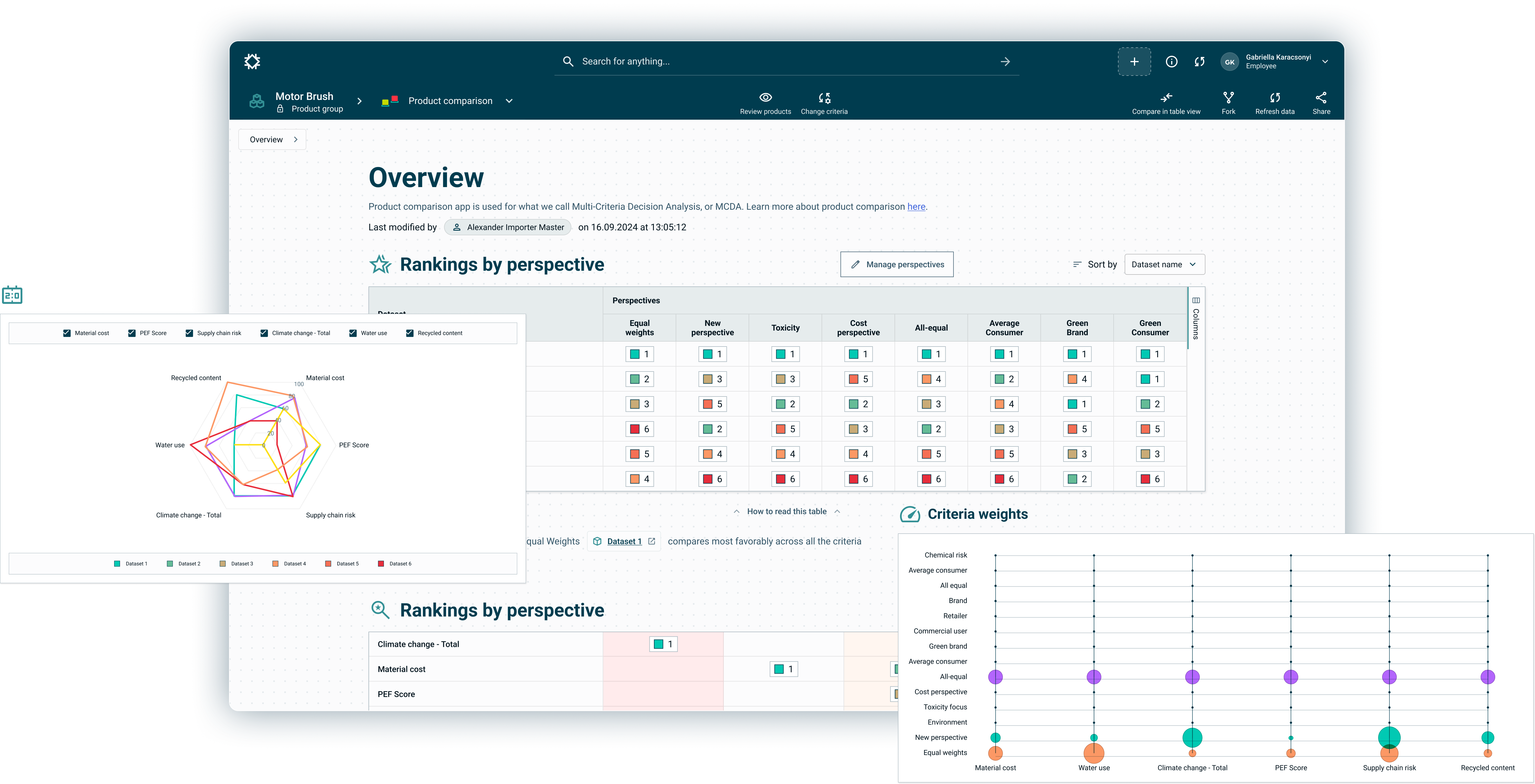
Task: Click the chevron after Motor Brush
Action: coord(359,101)
